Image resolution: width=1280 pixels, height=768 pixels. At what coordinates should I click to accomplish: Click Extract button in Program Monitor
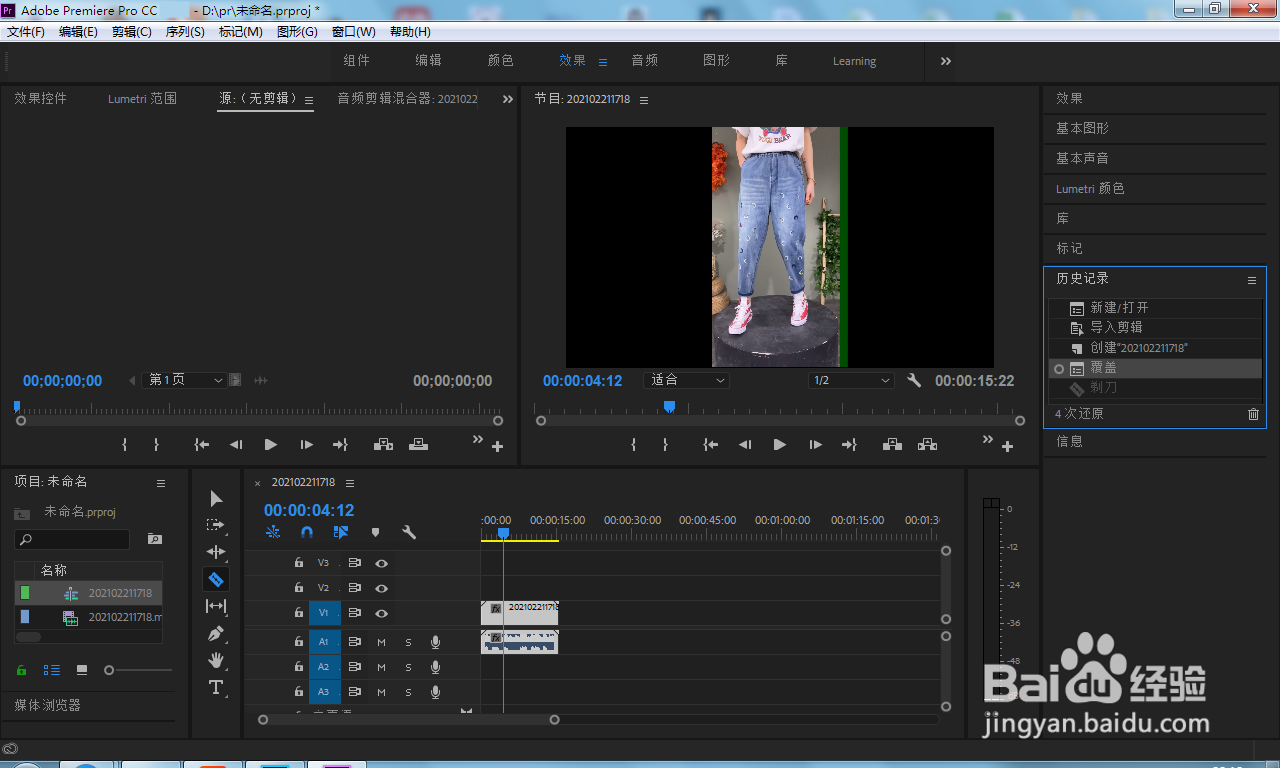coord(927,445)
